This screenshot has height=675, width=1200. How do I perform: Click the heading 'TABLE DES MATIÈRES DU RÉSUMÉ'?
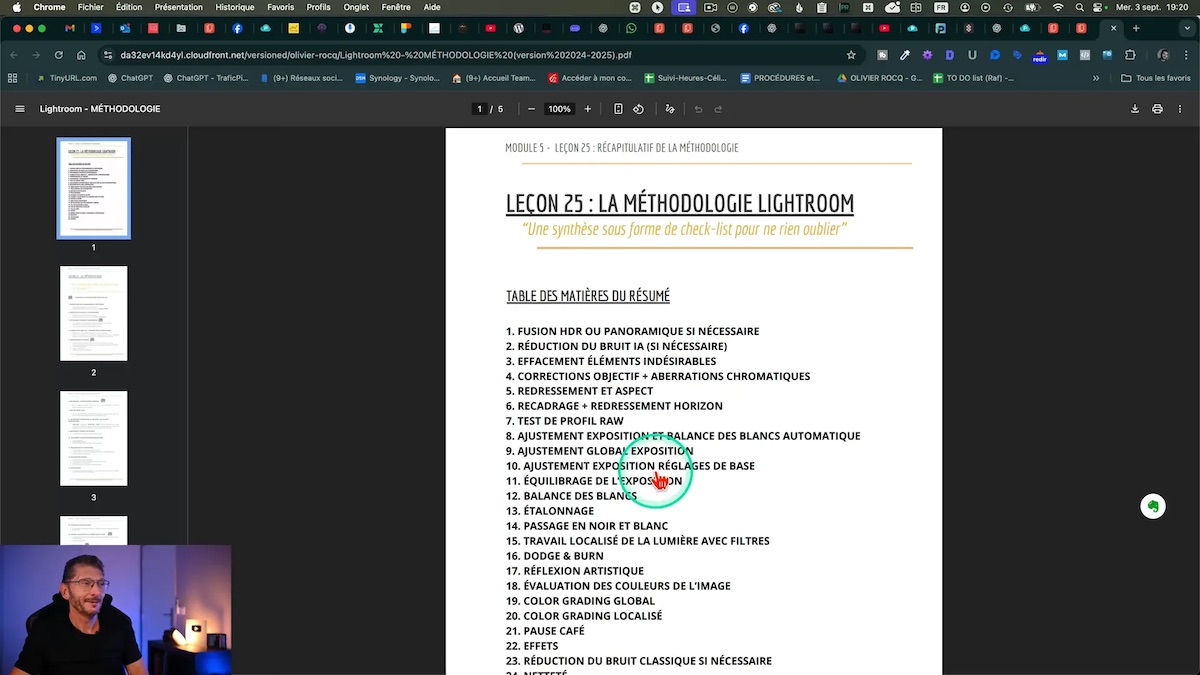coord(588,296)
